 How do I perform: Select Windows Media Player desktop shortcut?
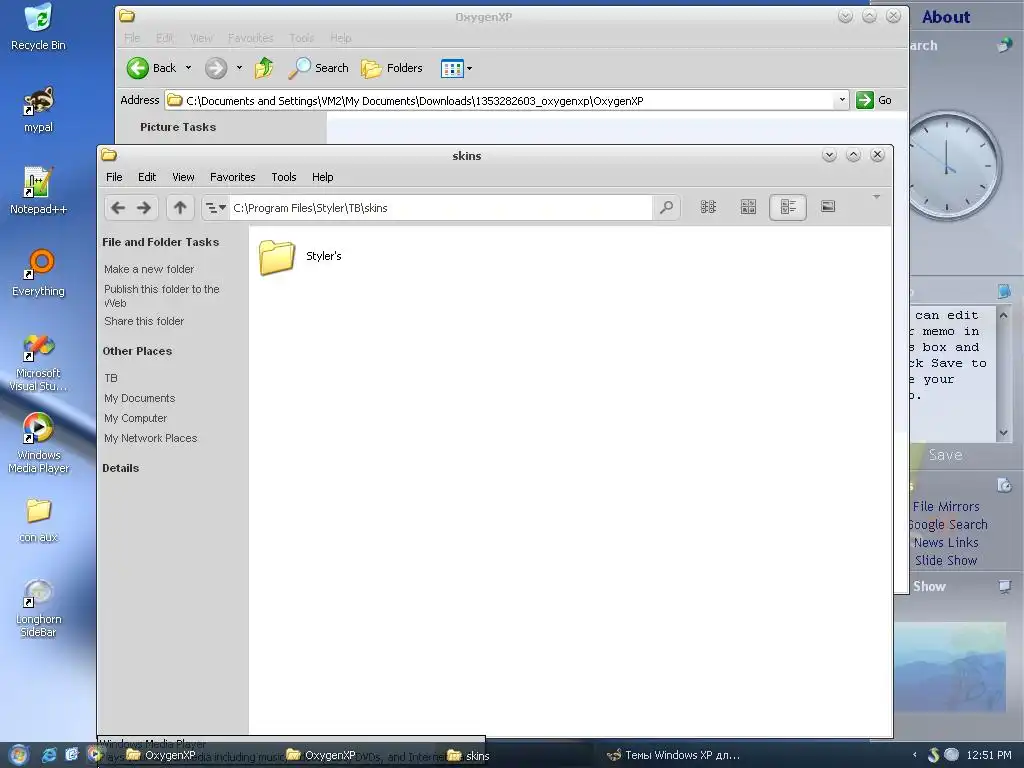(38, 443)
